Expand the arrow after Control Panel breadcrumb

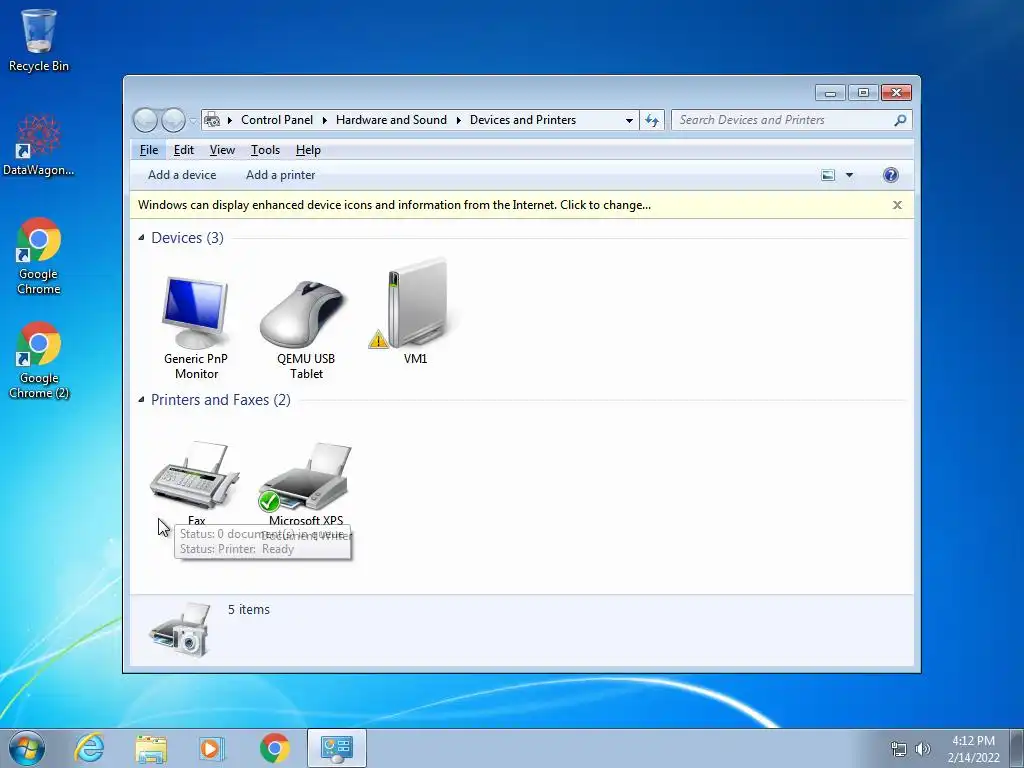(x=325, y=120)
